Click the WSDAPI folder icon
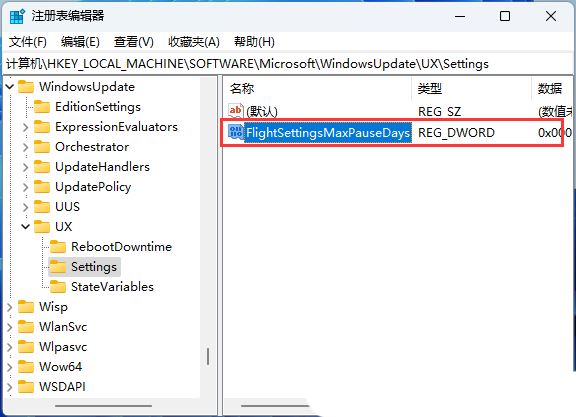The width and height of the screenshot is (576, 417). [x=26, y=387]
